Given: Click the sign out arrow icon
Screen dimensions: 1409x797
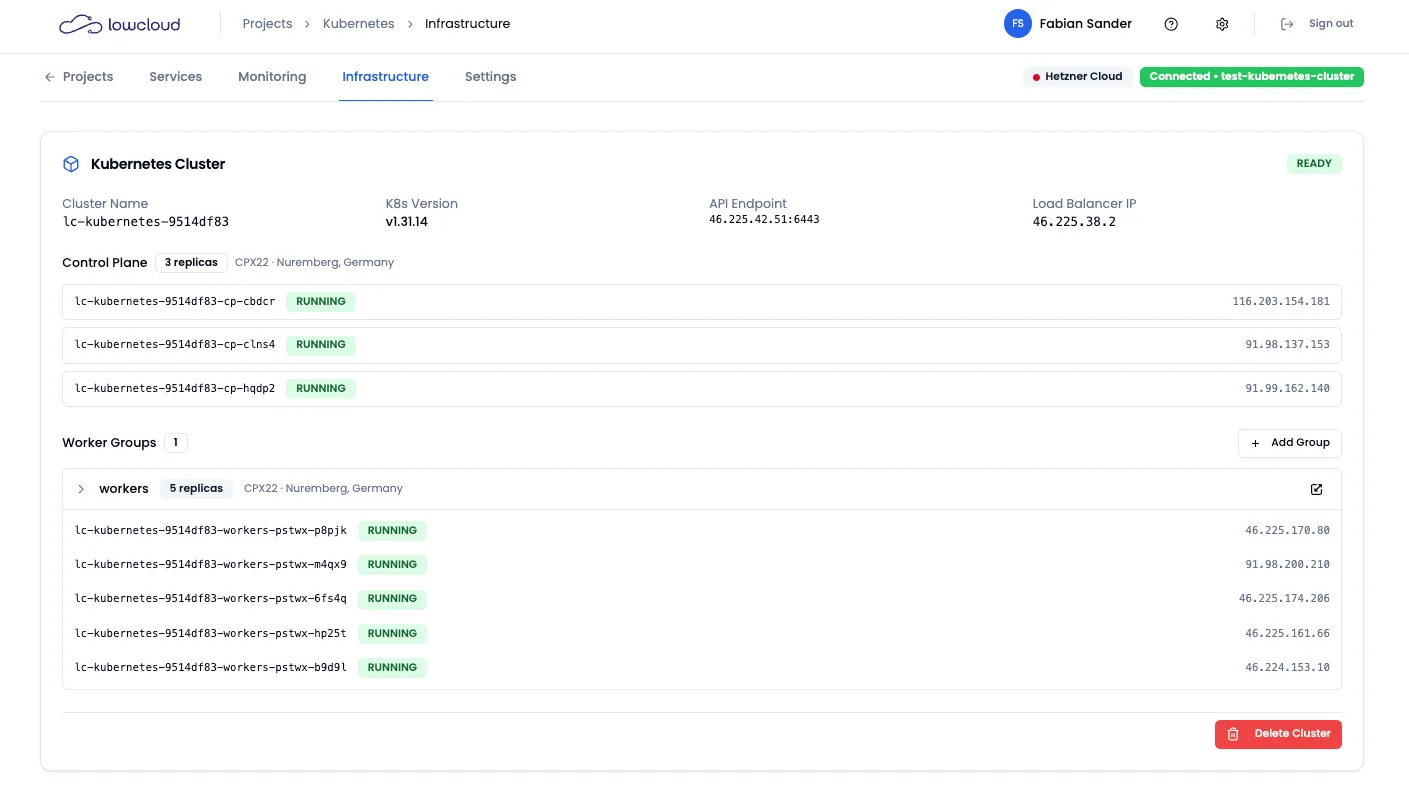Looking at the screenshot, I should tap(1287, 24).
